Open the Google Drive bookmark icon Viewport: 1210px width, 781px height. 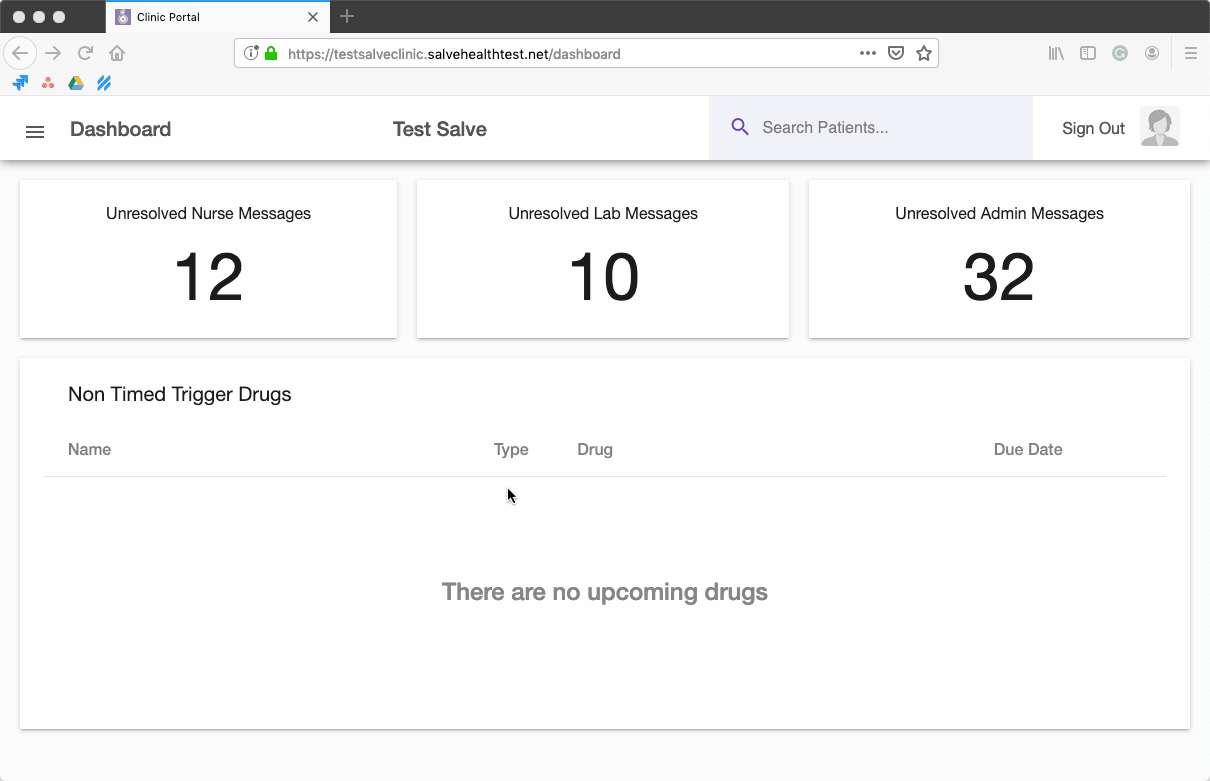pyautogui.click(x=76, y=83)
